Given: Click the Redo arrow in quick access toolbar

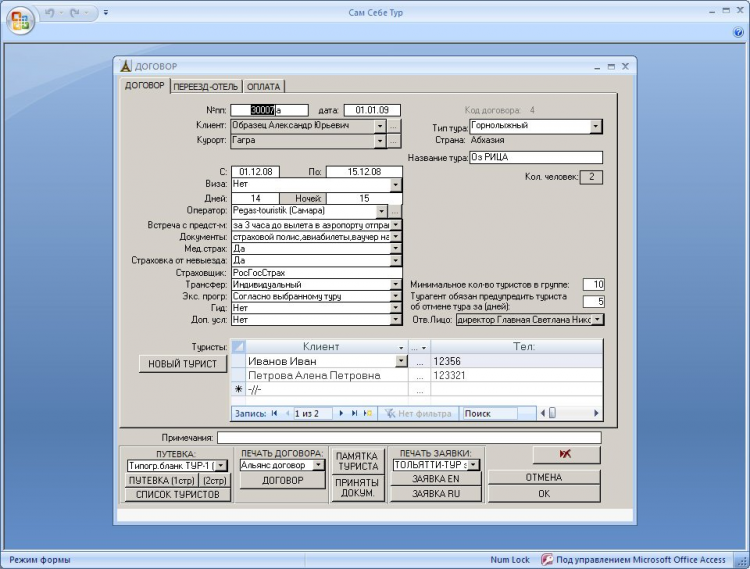Looking at the screenshot, I should pyautogui.click(x=75, y=13).
